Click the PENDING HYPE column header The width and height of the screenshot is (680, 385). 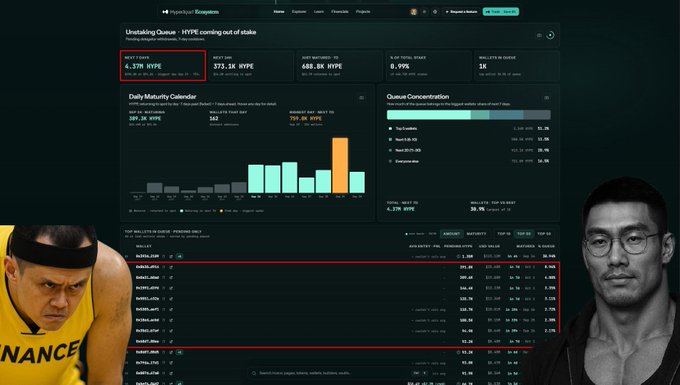(x=458, y=246)
